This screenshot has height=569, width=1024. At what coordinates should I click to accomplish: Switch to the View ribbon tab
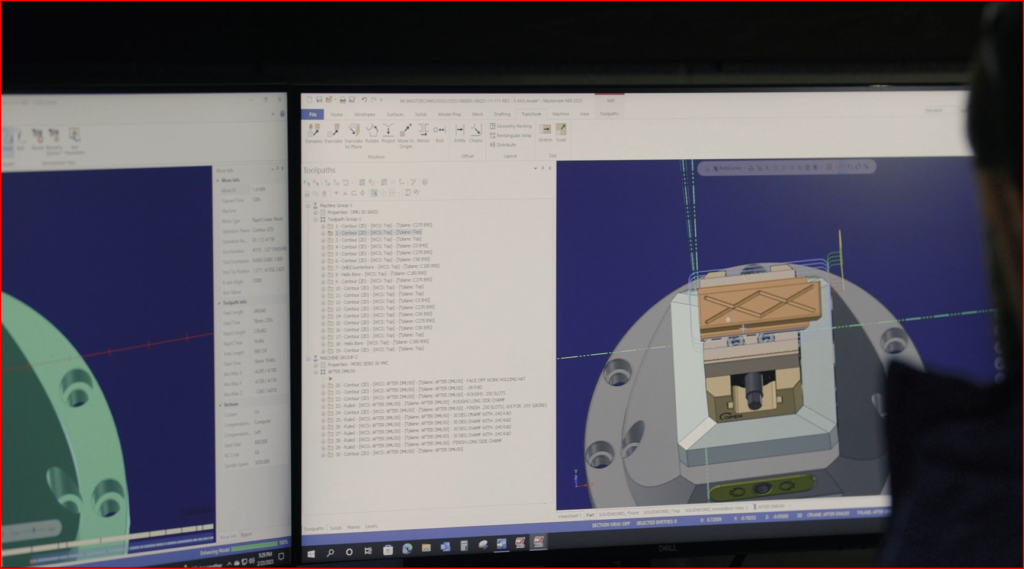(584, 114)
